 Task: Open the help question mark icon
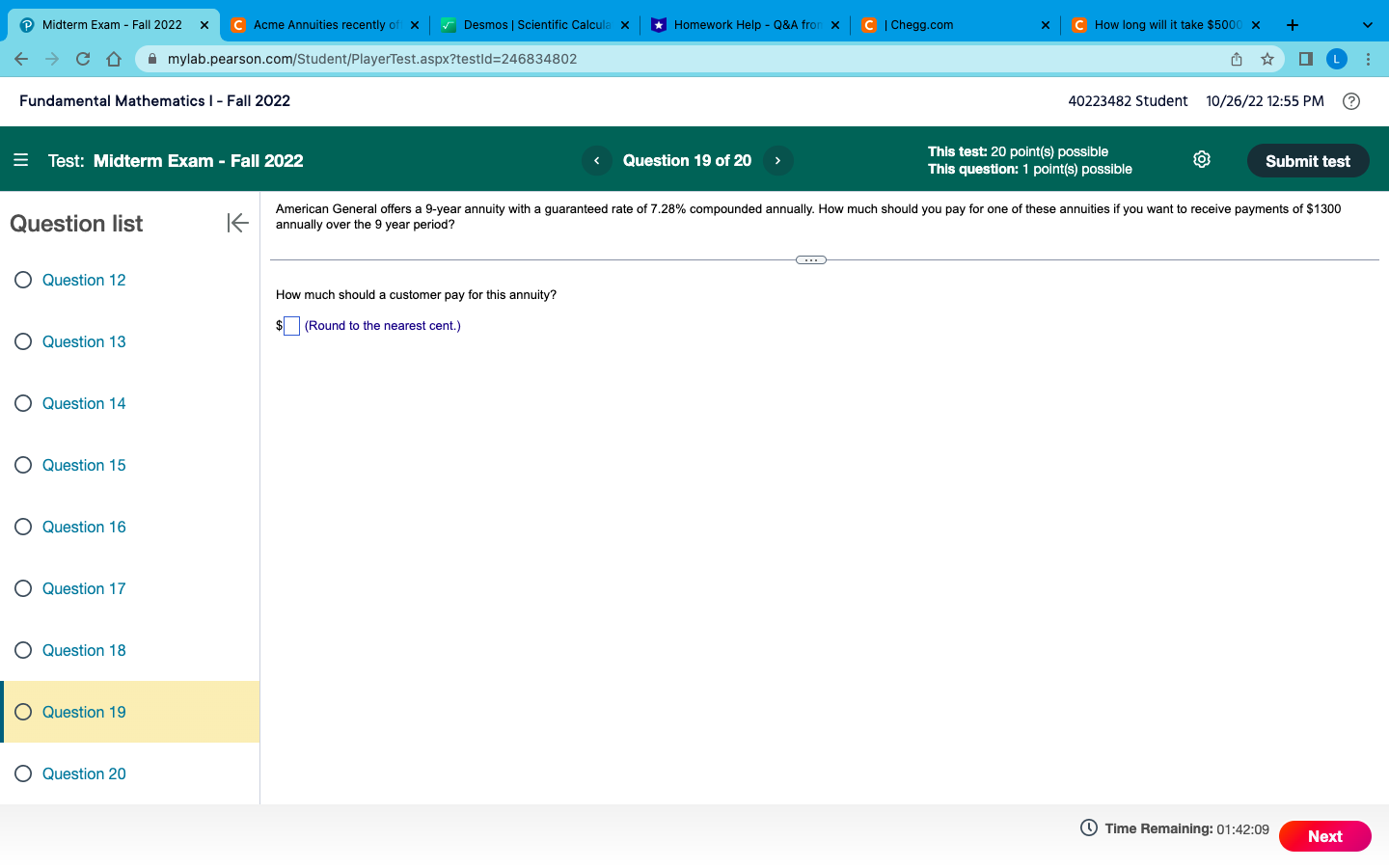pyautogui.click(x=1350, y=101)
